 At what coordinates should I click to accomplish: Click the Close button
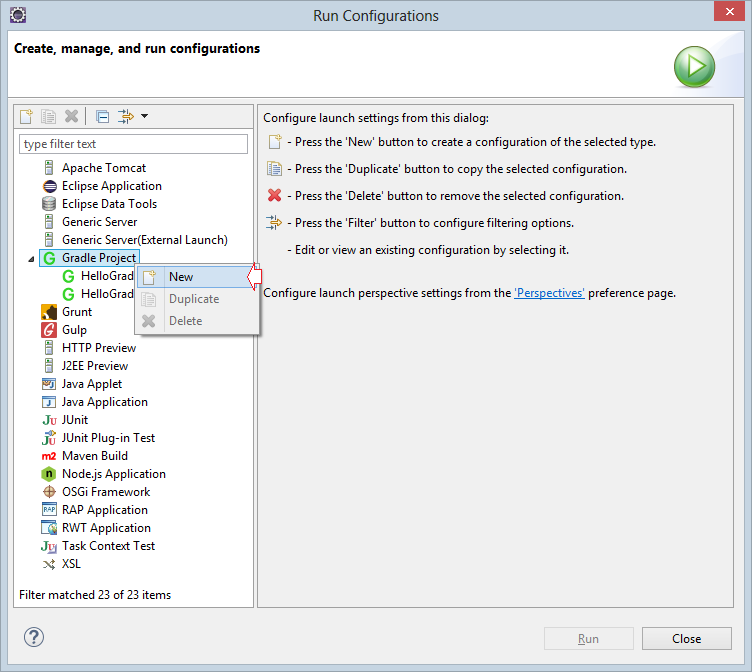(x=686, y=638)
